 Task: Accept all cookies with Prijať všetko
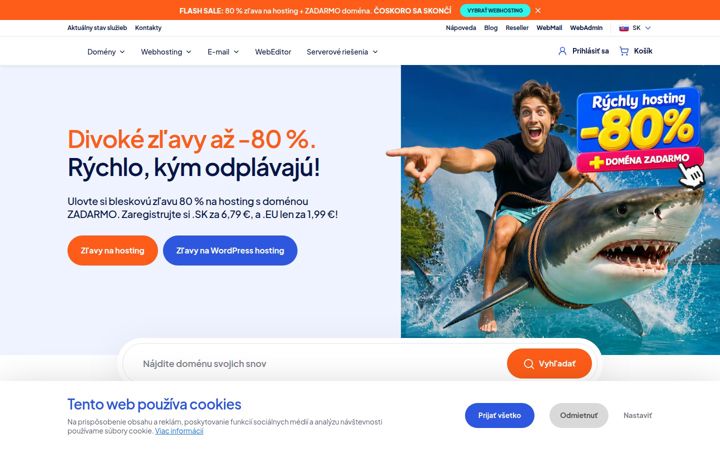[499, 415]
